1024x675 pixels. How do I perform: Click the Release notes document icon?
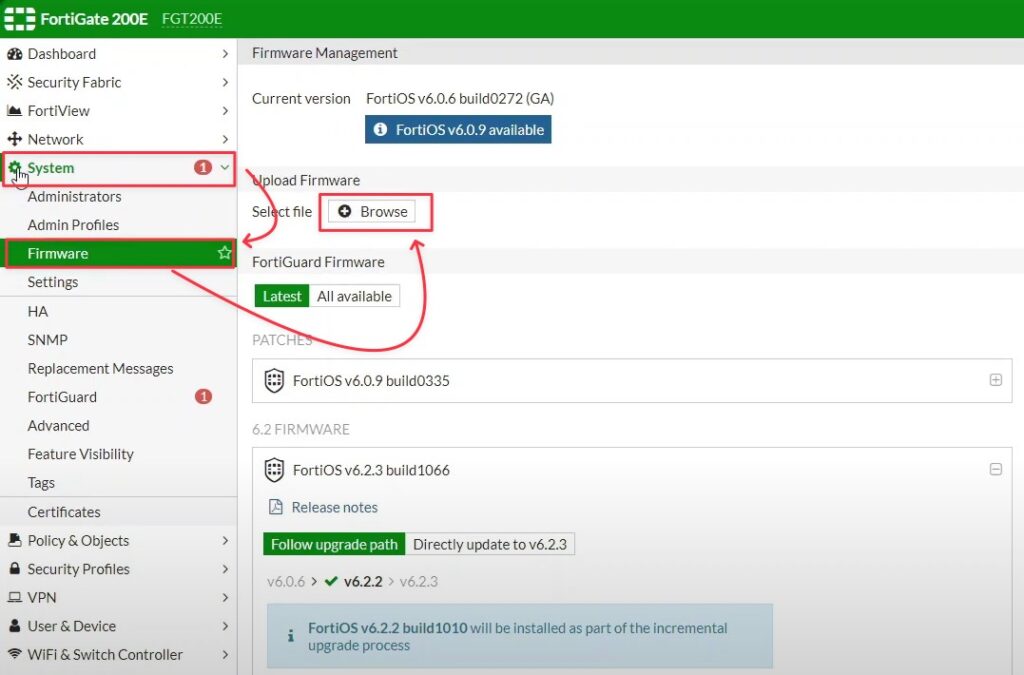point(276,507)
